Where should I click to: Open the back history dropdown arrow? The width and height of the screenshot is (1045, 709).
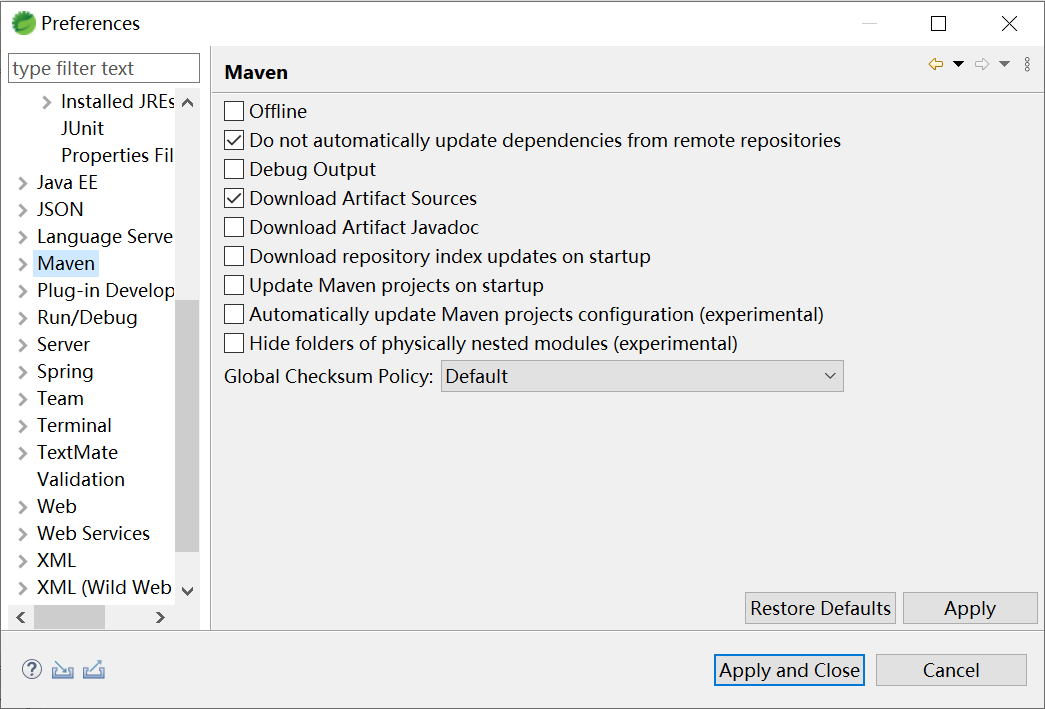pos(958,65)
